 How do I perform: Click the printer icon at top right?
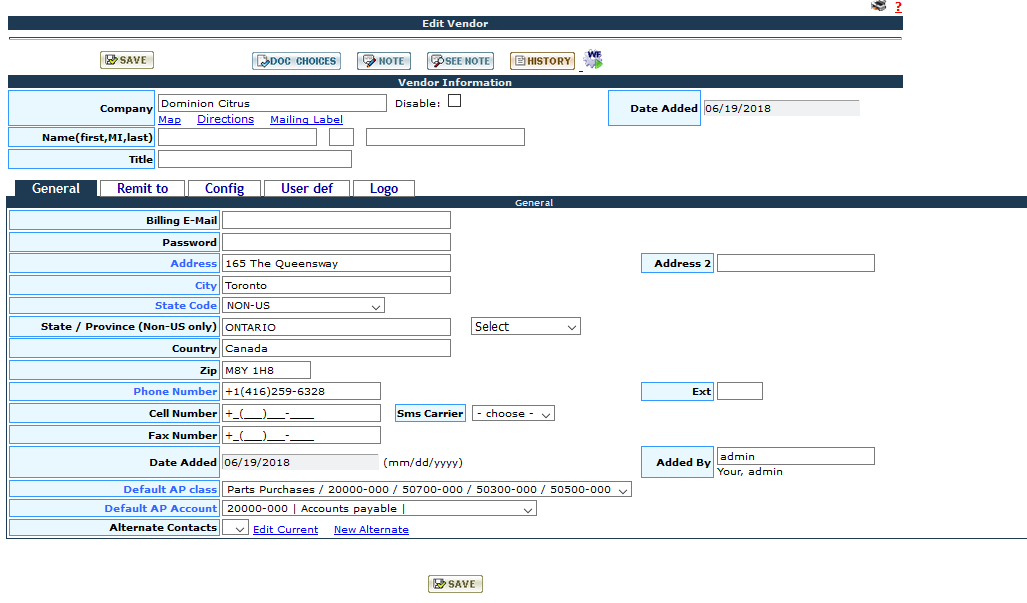point(878,6)
